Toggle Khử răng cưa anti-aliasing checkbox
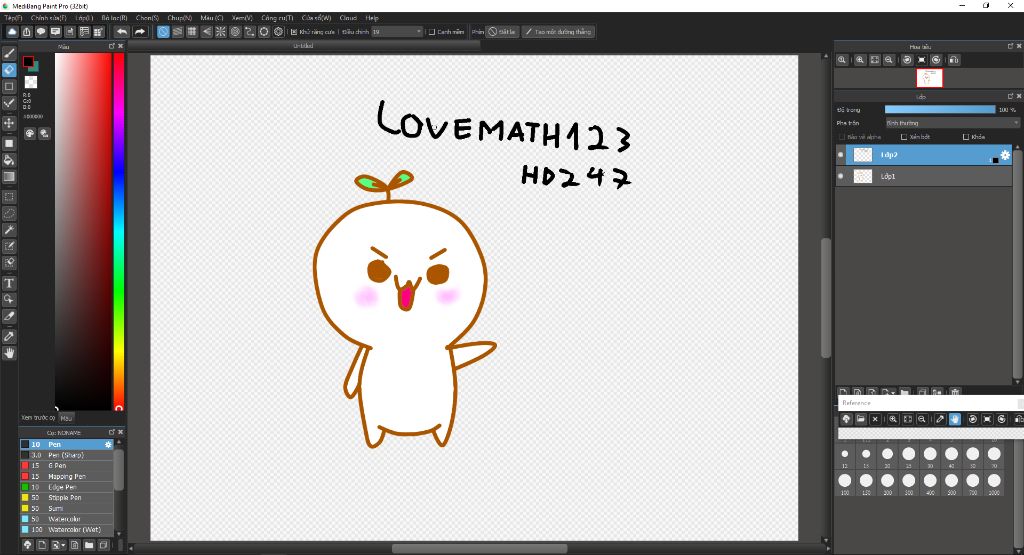This screenshot has width=1024, height=555. click(294, 32)
